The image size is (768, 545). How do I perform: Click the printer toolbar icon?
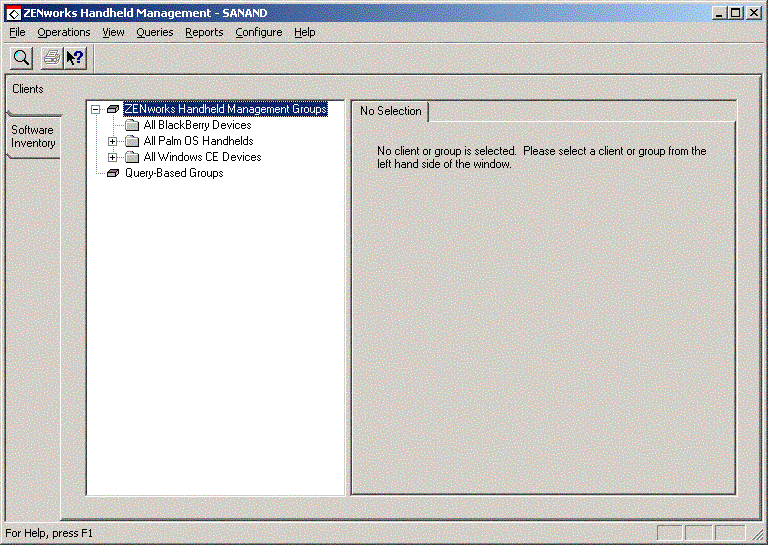tap(52, 58)
